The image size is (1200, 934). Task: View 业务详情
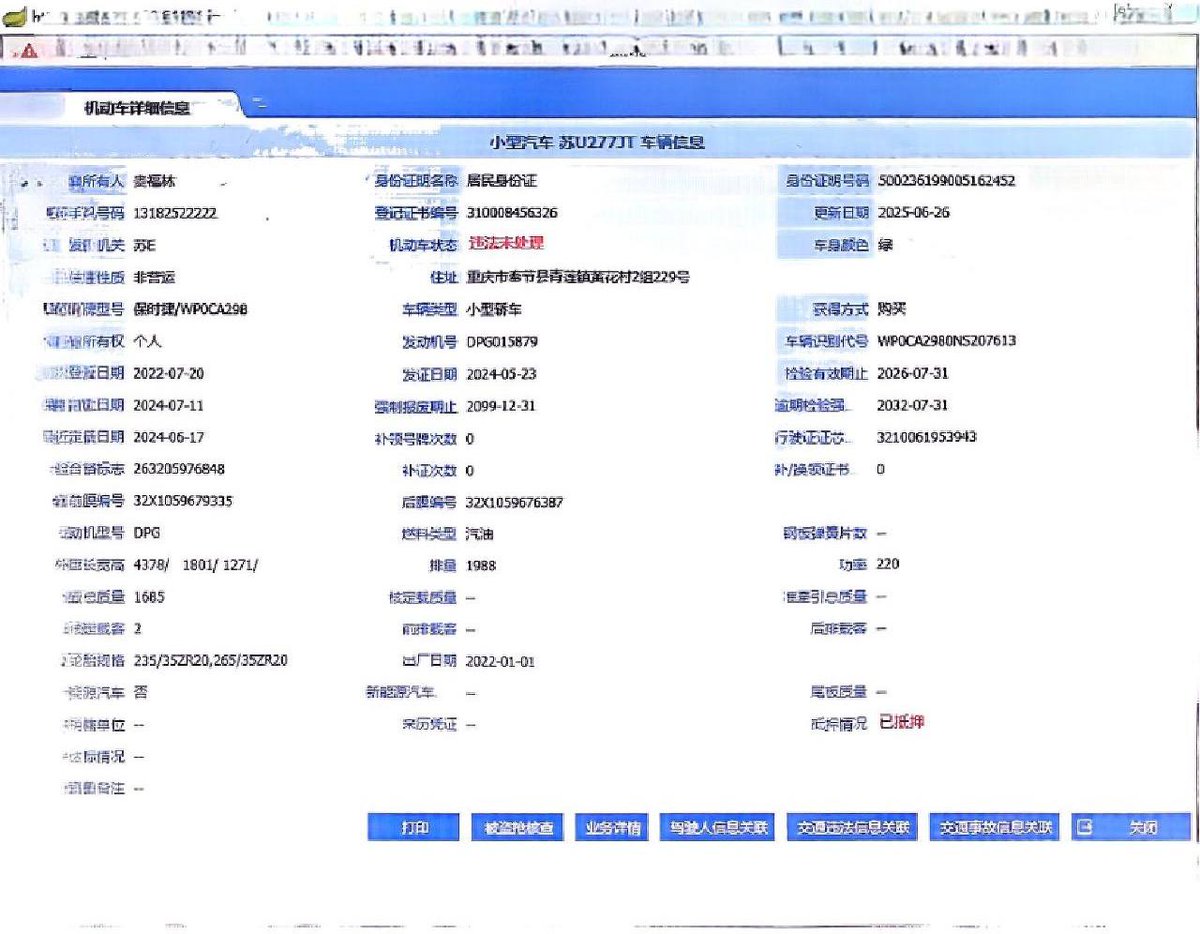(613, 828)
